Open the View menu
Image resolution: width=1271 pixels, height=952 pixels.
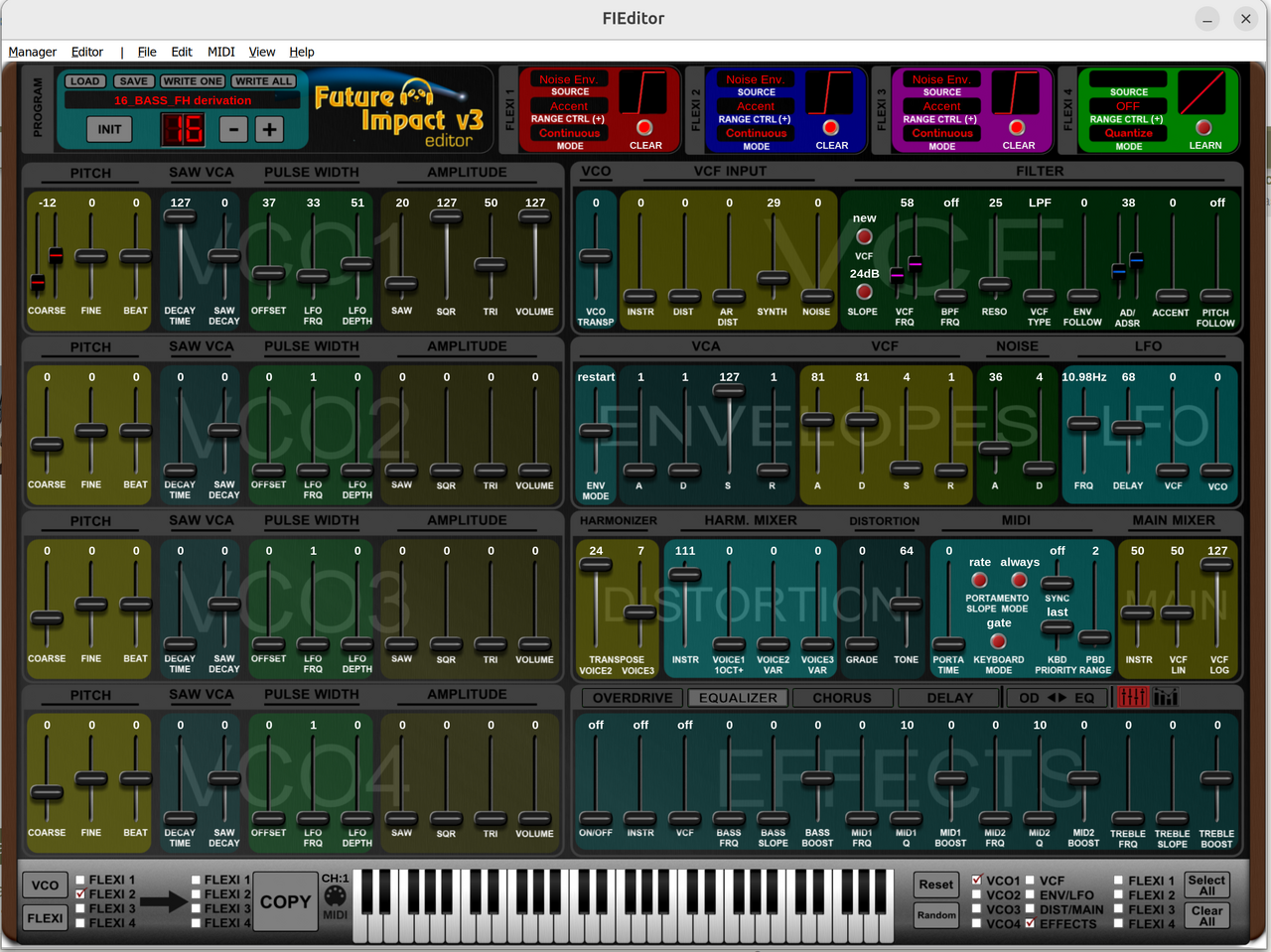pyautogui.click(x=262, y=52)
